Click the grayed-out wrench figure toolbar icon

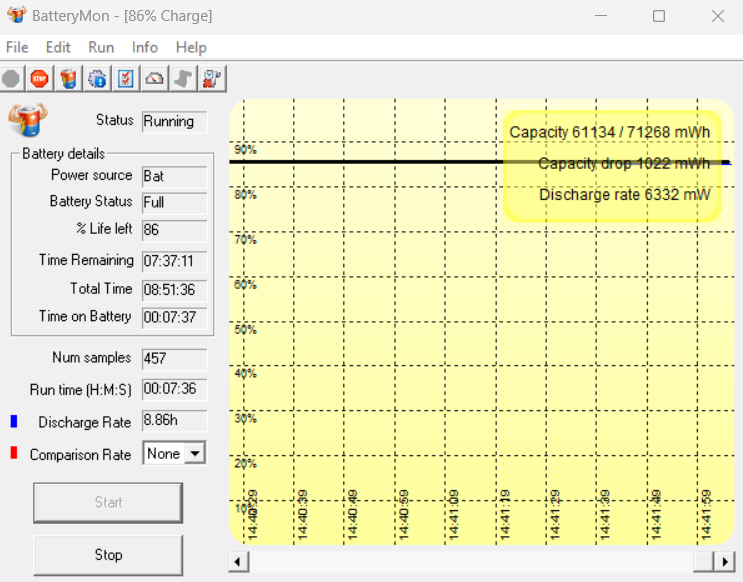click(183, 79)
